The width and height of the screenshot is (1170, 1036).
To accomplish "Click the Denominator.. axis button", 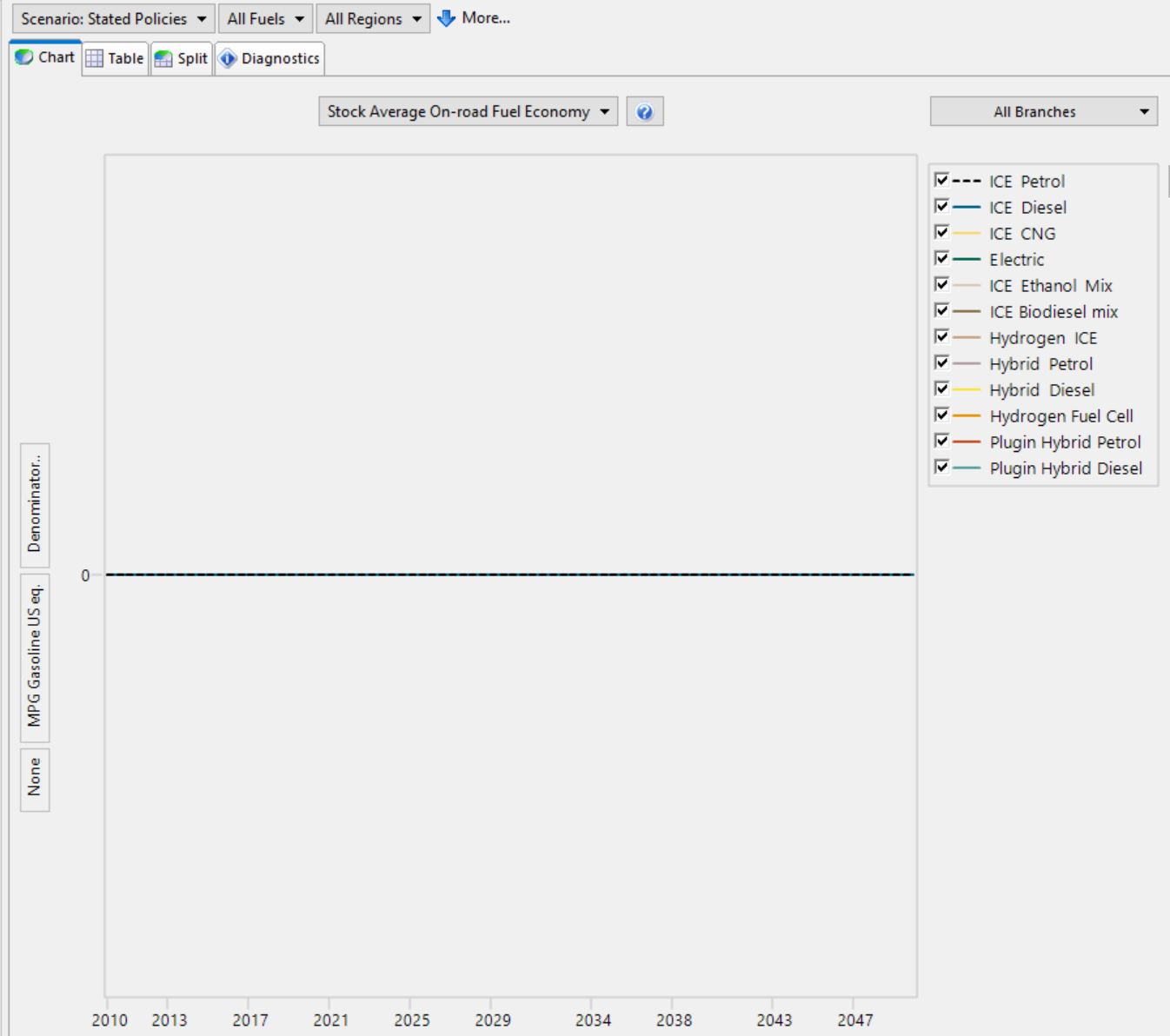I will point(35,505).
